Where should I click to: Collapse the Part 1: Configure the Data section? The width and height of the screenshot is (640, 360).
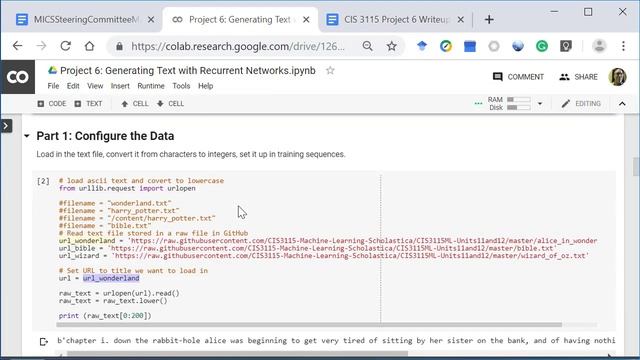(x=27, y=136)
